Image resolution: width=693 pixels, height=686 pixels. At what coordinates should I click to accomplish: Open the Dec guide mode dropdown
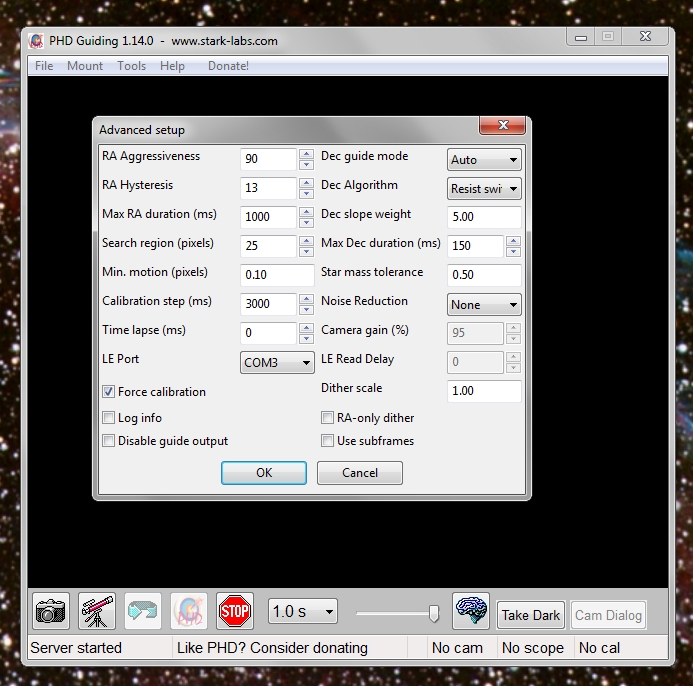pyautogui.click(x=484, y=160)
